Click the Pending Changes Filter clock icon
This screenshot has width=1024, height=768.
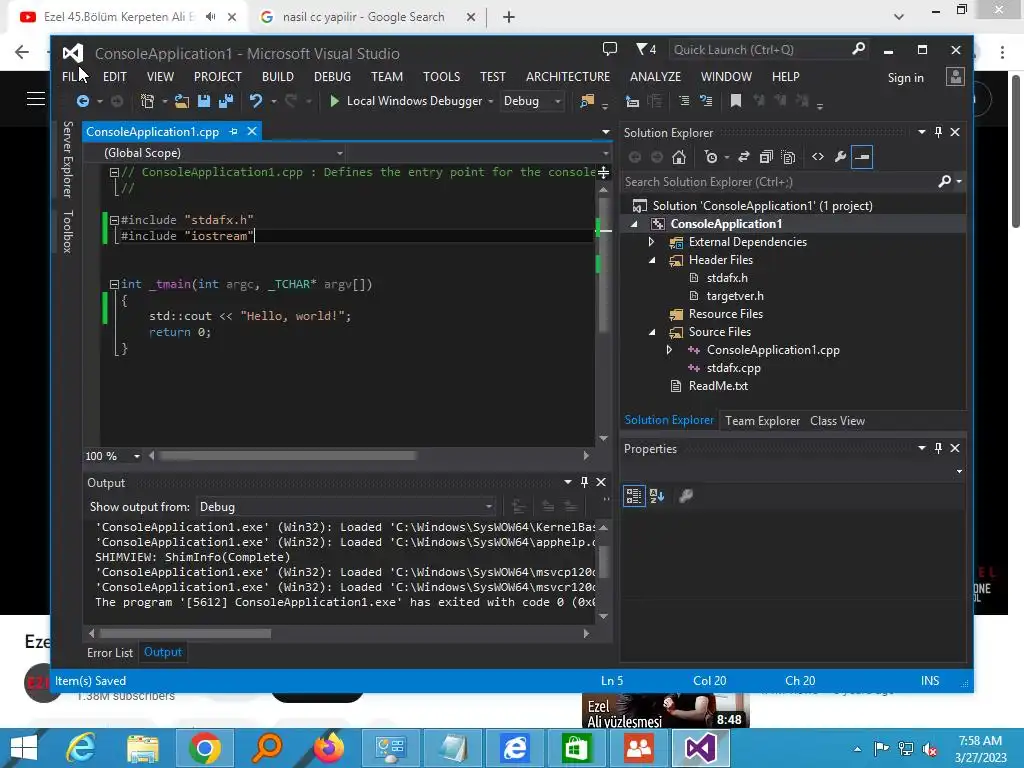pyautogui.click(x=711, y=157)
